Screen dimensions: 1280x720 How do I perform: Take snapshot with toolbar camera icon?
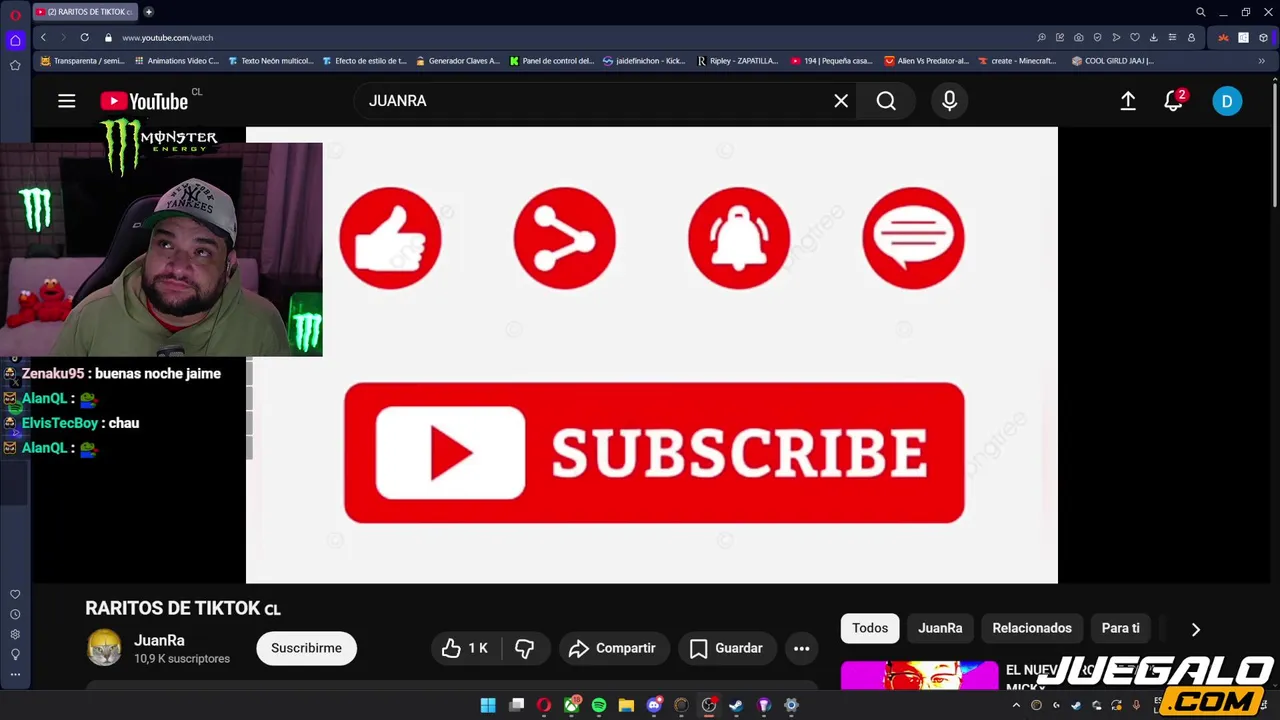pyautogui.click(x=1078, y=37)
